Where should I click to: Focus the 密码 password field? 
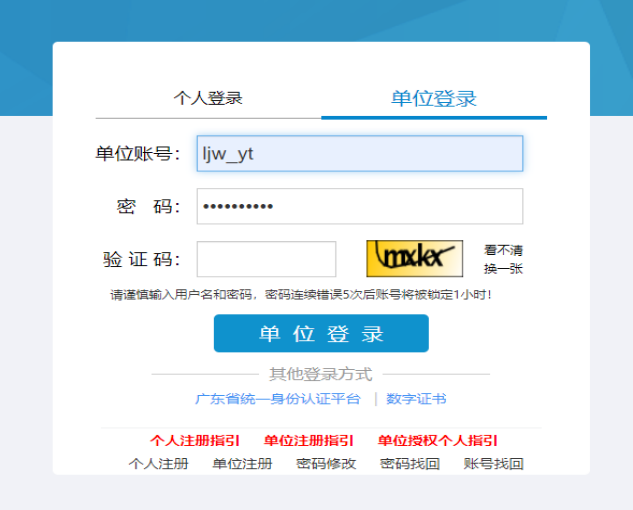[x=360, y=206]
